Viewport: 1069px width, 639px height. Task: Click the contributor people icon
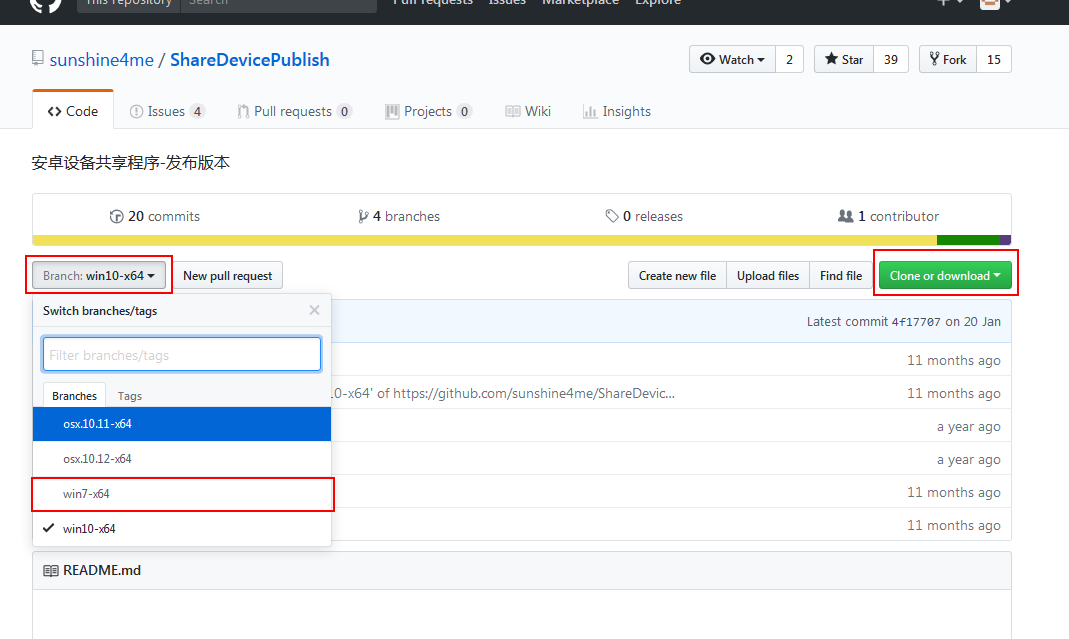coord(845,216)
